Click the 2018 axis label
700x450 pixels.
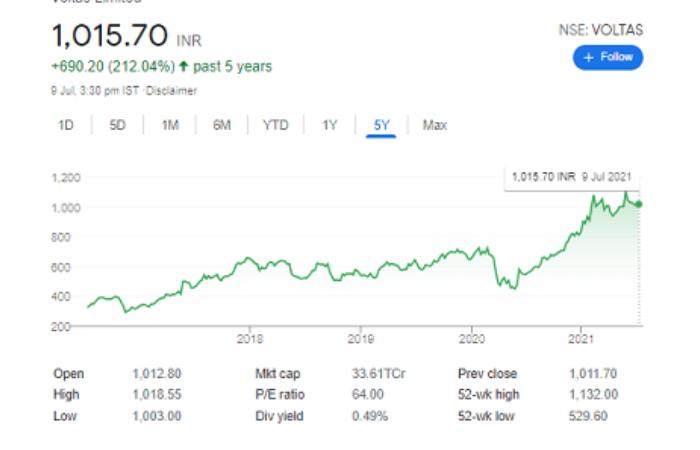(250, 339)
